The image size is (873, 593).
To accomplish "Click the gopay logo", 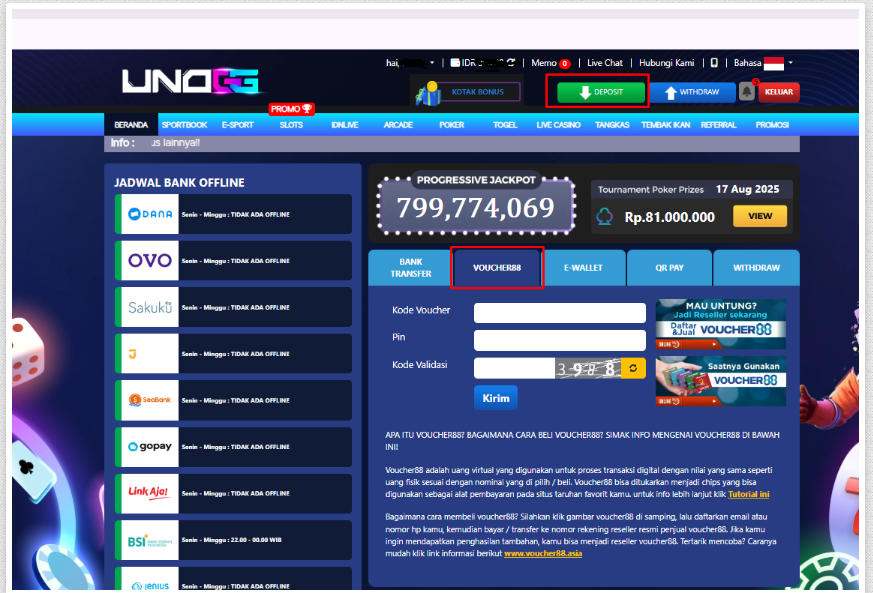I will [150, 447].
